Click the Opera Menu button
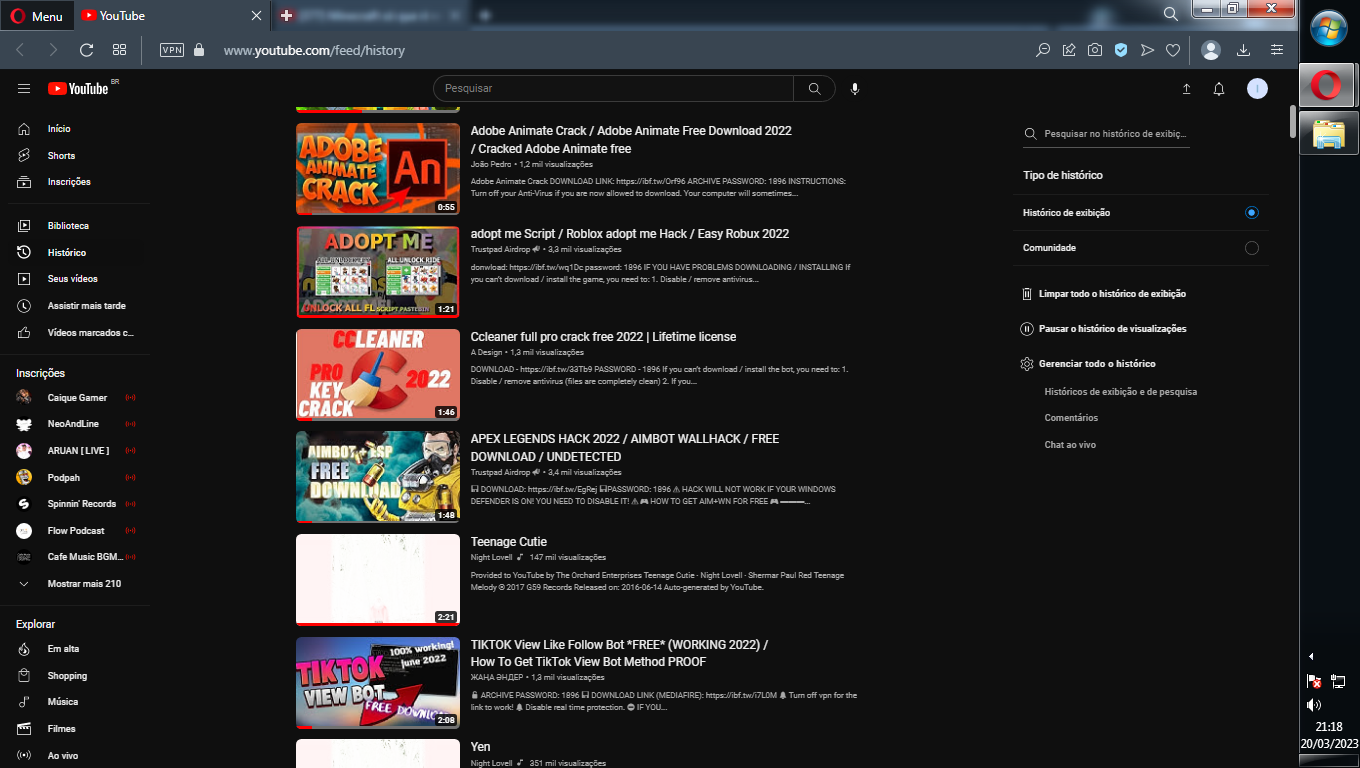The image size is (1360, 768). [x=36, y=16]
